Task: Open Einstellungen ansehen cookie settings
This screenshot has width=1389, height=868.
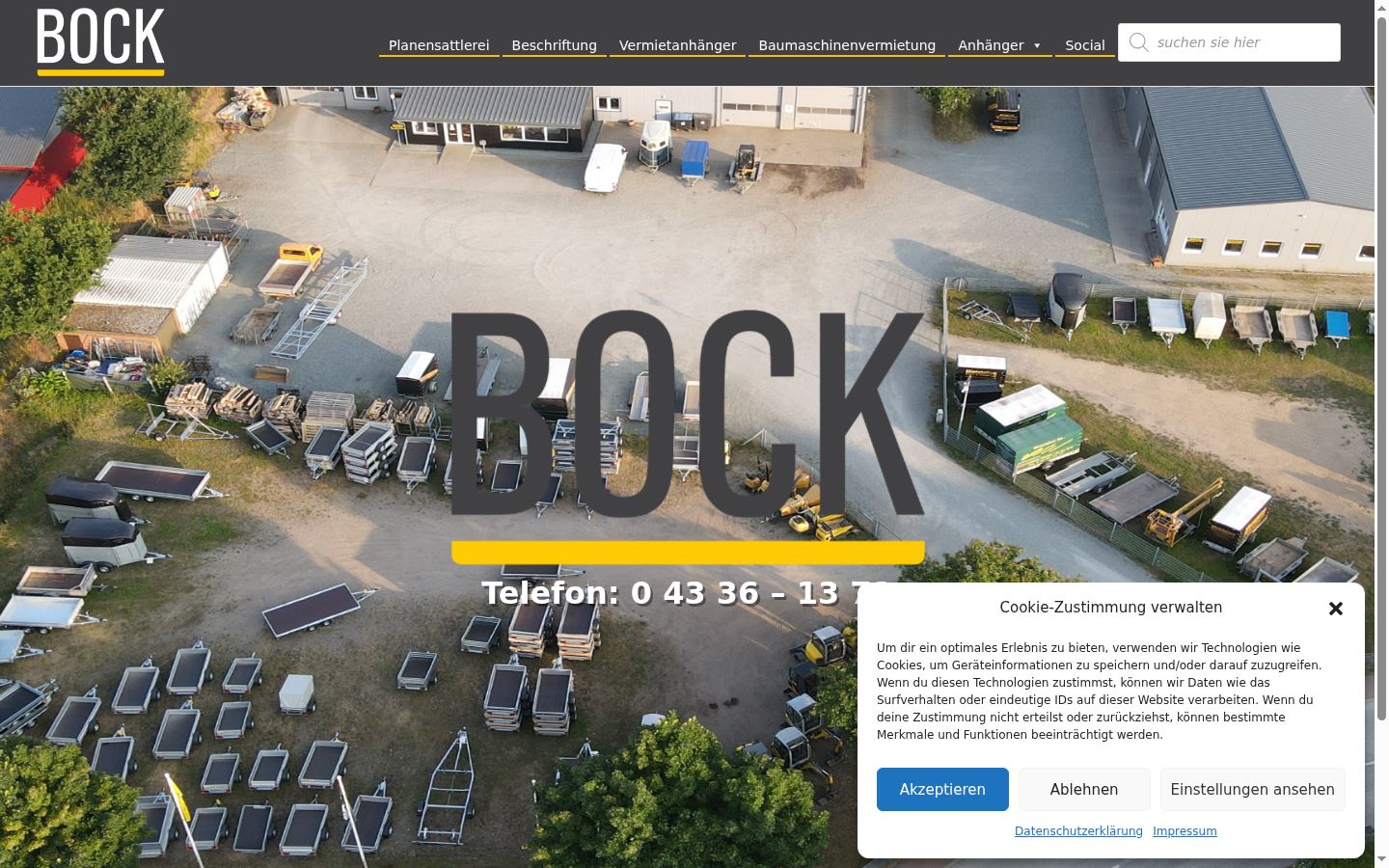Action: point(1252,789)
